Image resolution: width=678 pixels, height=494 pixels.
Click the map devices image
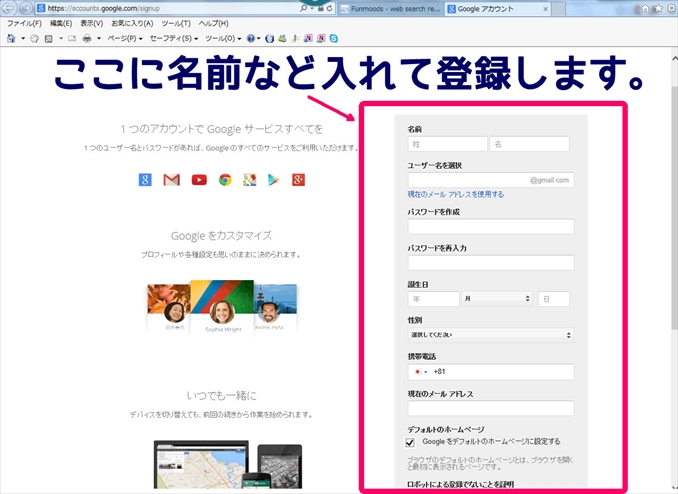coord(228,465)
